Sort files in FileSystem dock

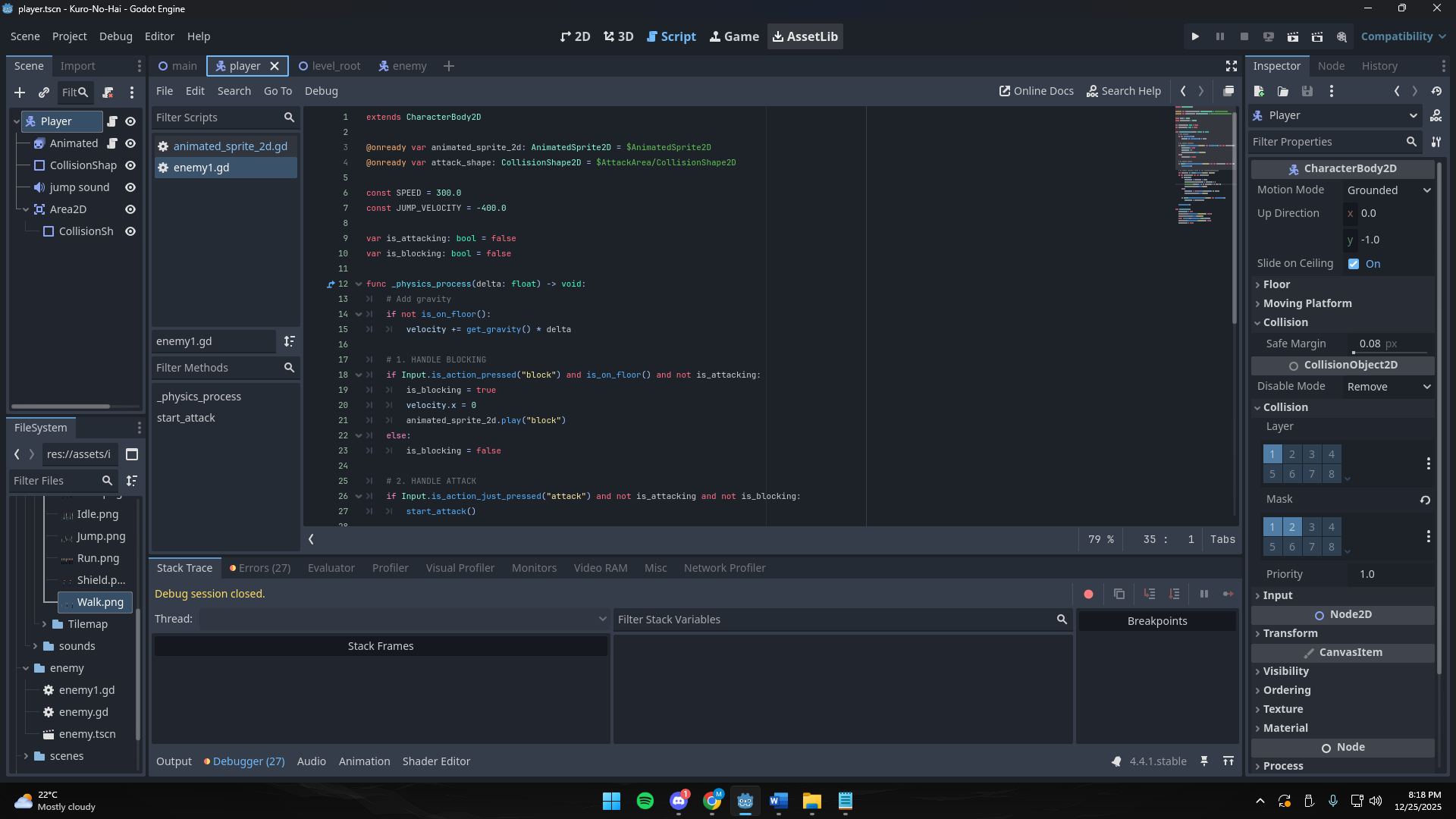click(131, 481)
